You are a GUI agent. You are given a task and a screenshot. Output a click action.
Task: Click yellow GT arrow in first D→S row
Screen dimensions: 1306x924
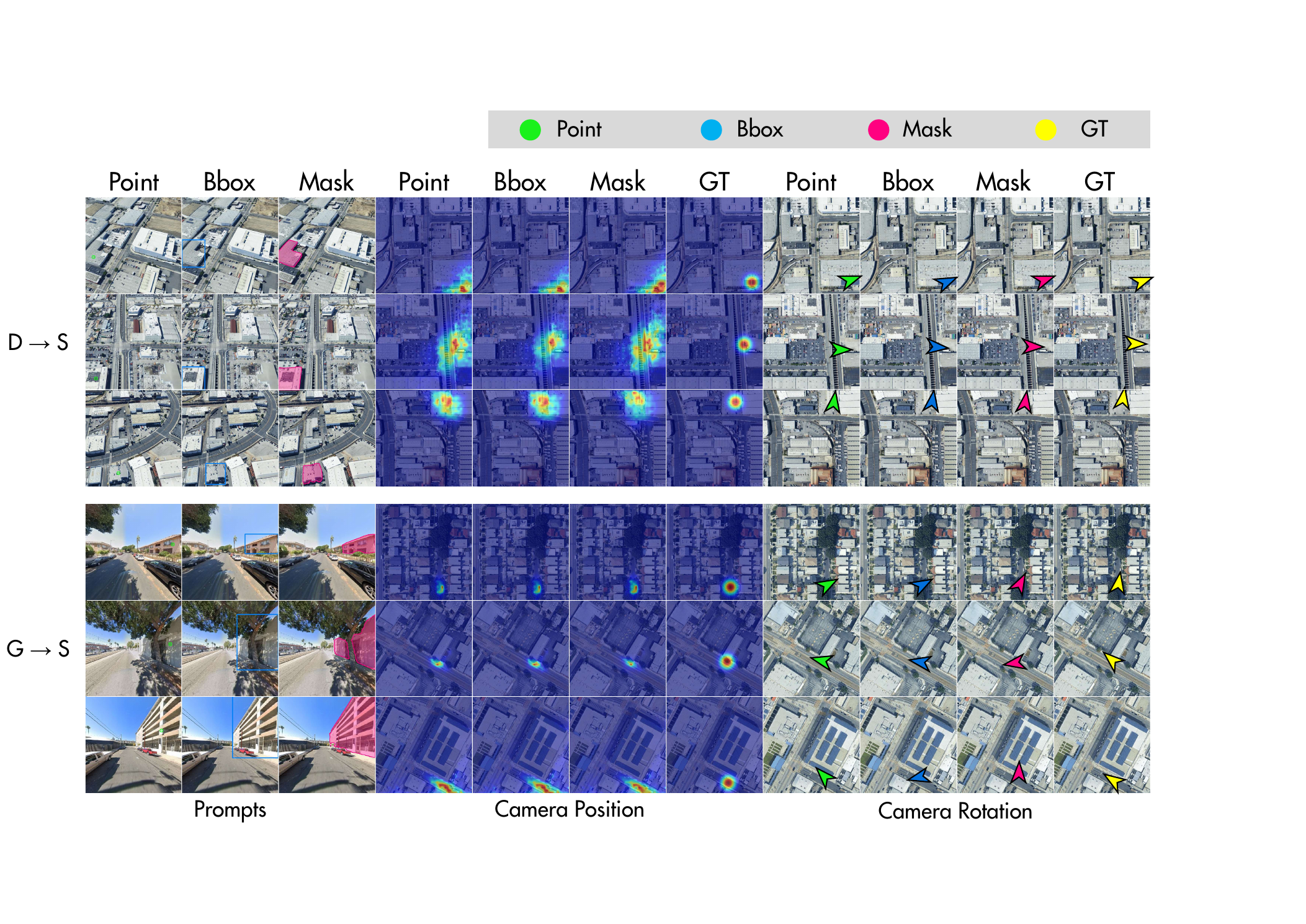(x=1140, y=283)
